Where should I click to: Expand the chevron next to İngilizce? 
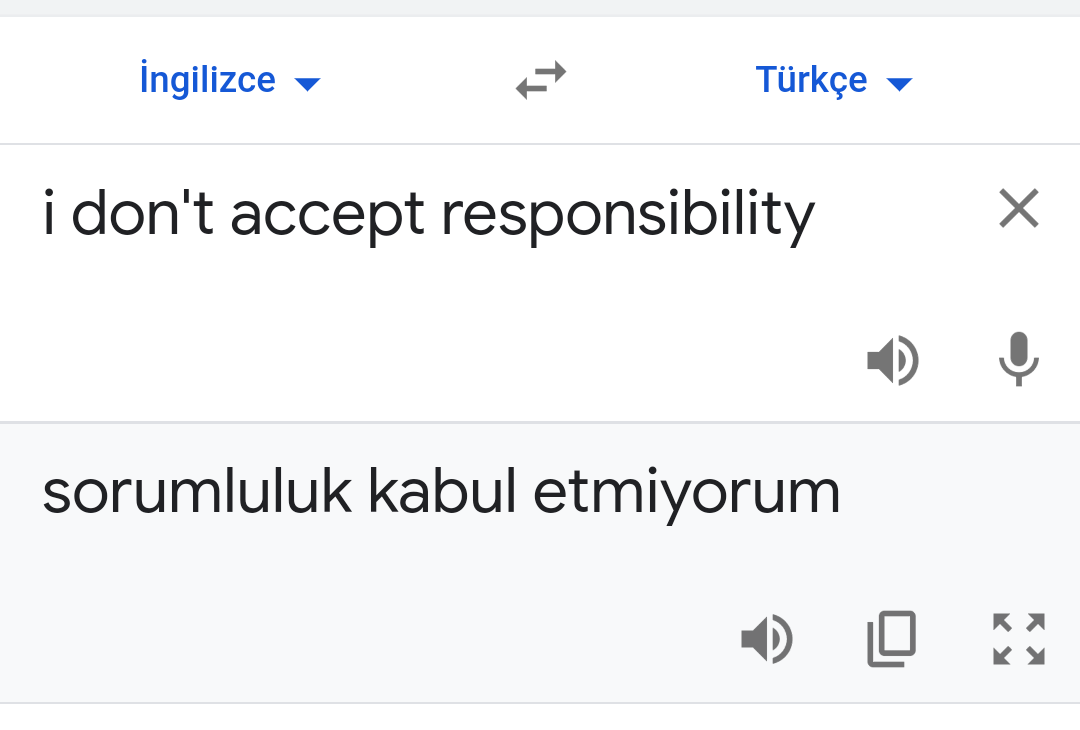(x=308, y=84)
